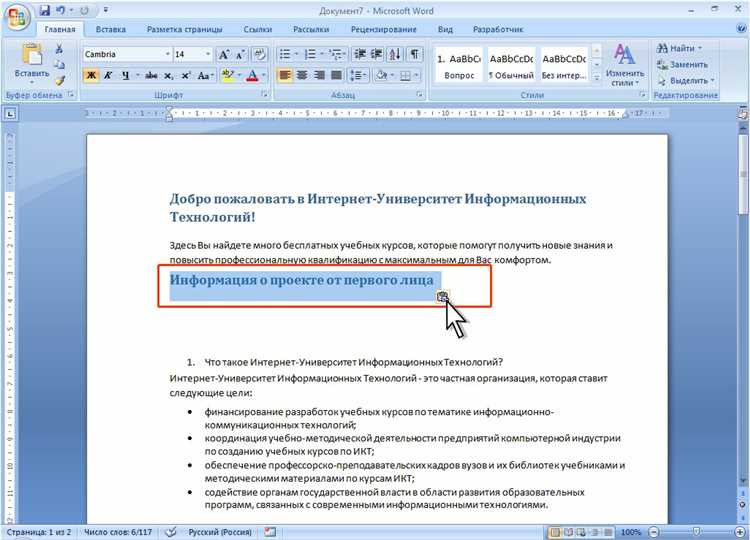Apply red font color

[252, 76]
